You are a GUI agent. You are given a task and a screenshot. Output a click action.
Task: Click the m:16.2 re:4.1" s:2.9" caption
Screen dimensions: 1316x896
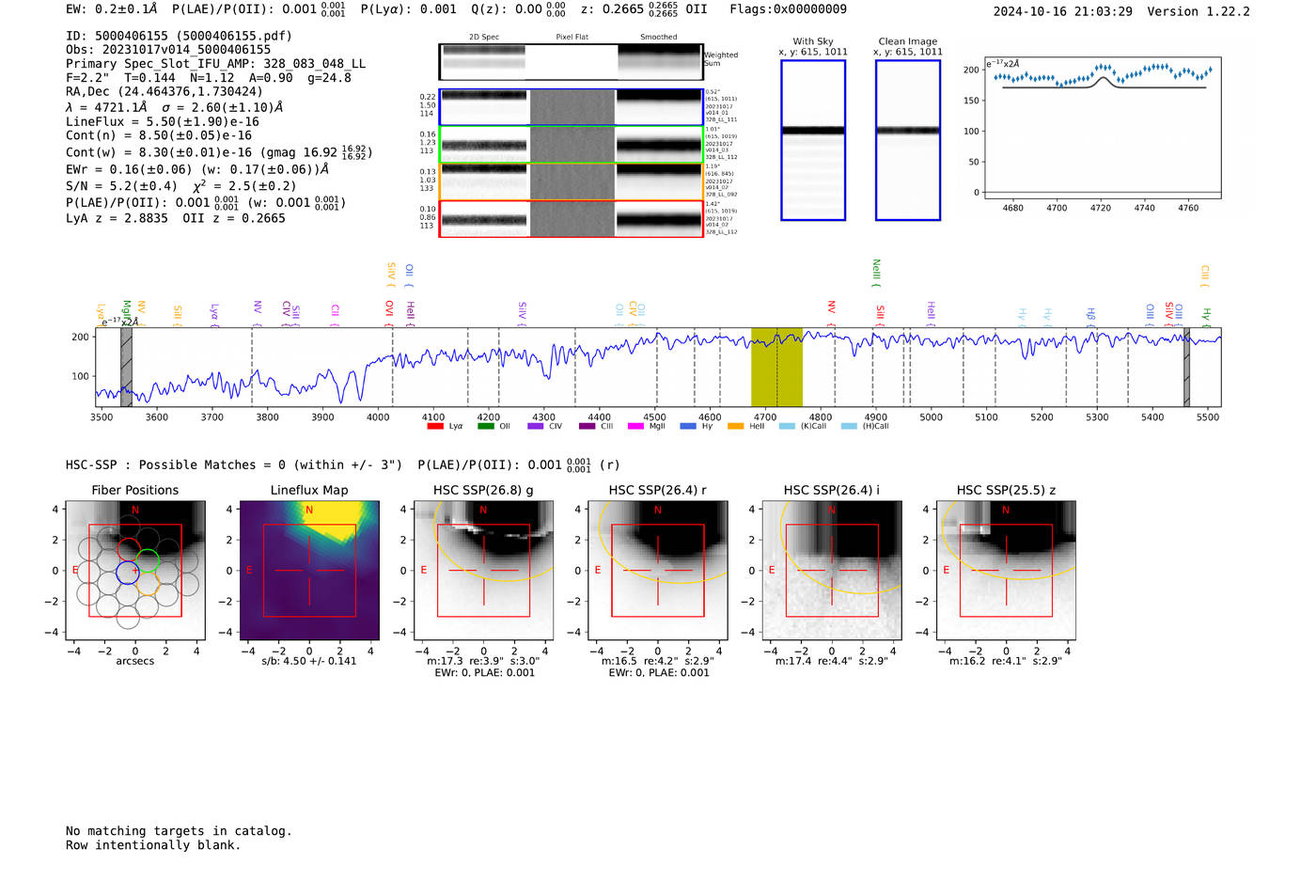pyautogui.click(x=1006, y=661)
